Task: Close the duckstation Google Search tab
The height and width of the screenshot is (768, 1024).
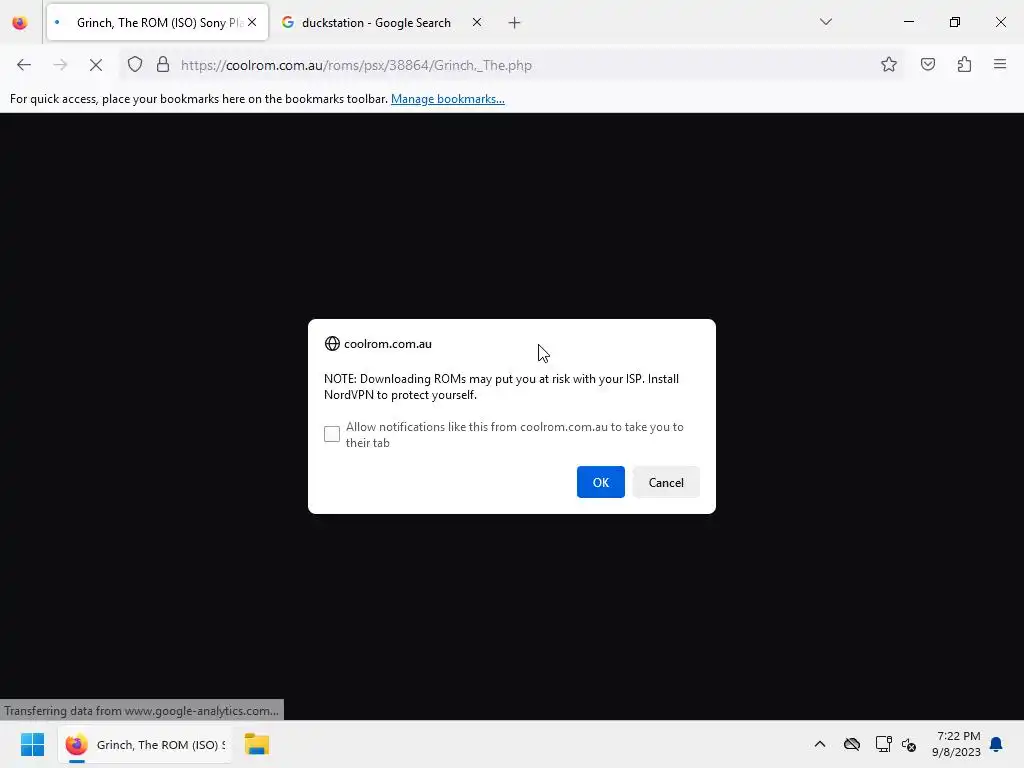Action: (x=477, y=22)
